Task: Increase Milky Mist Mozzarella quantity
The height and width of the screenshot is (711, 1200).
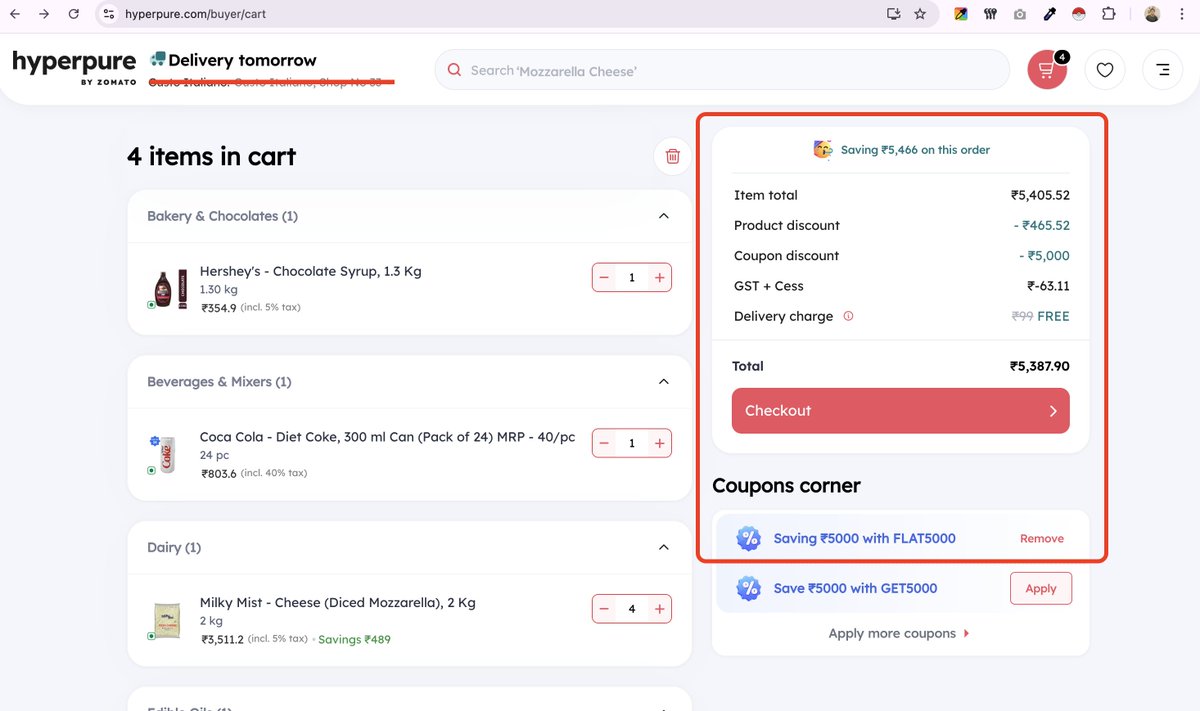Action: point(659,609)
